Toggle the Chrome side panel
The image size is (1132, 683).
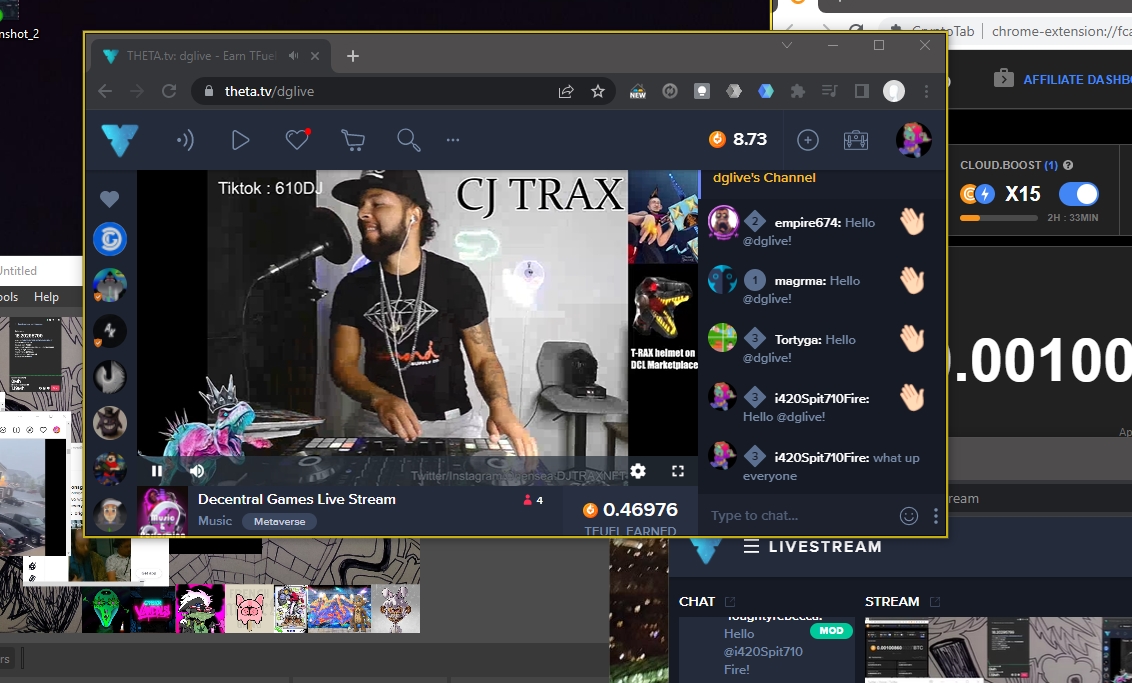tap(861, 91)
